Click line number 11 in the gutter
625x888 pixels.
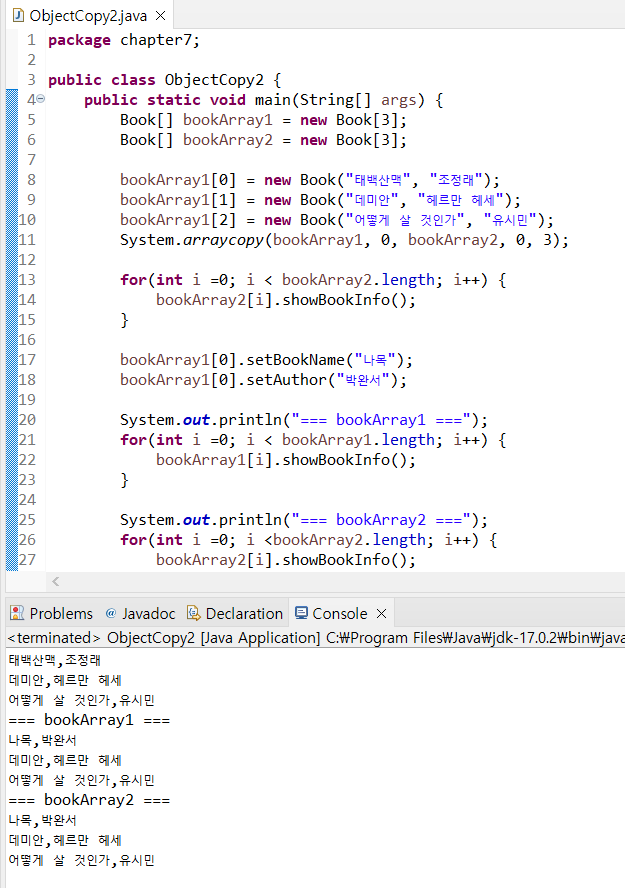click(28, 240)
